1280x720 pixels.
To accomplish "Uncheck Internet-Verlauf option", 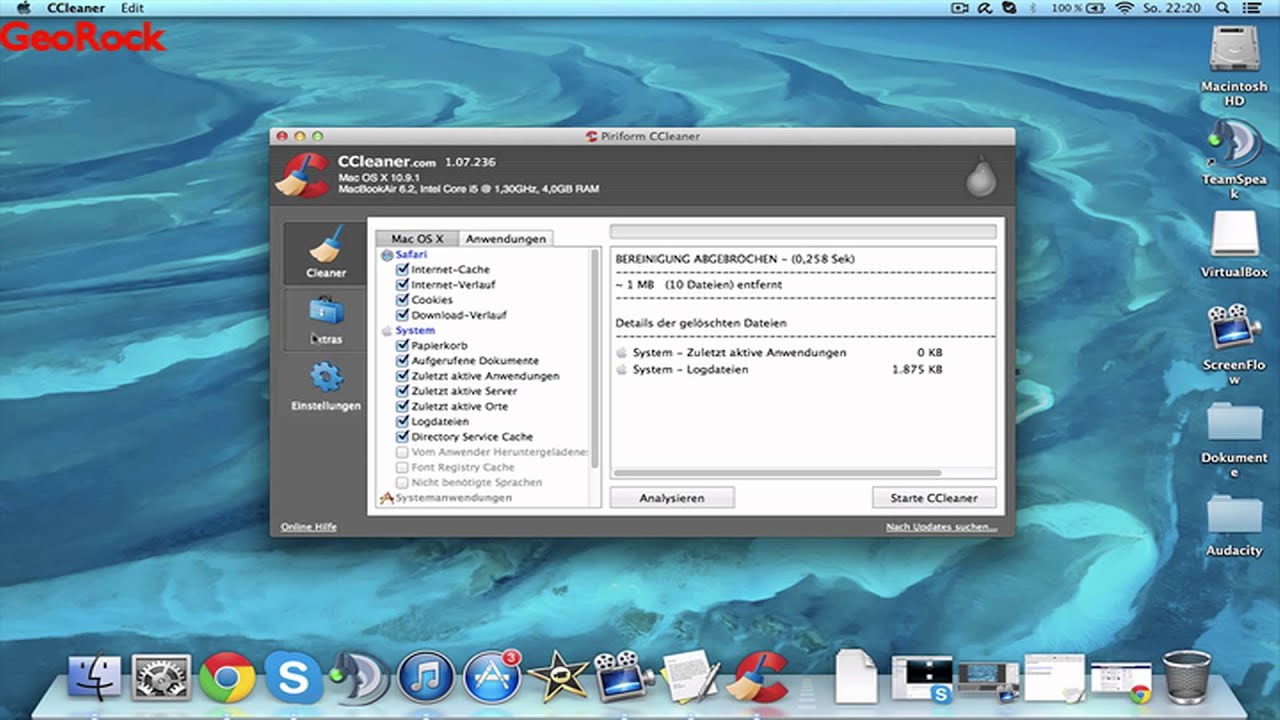I will [x=403, y=285].
